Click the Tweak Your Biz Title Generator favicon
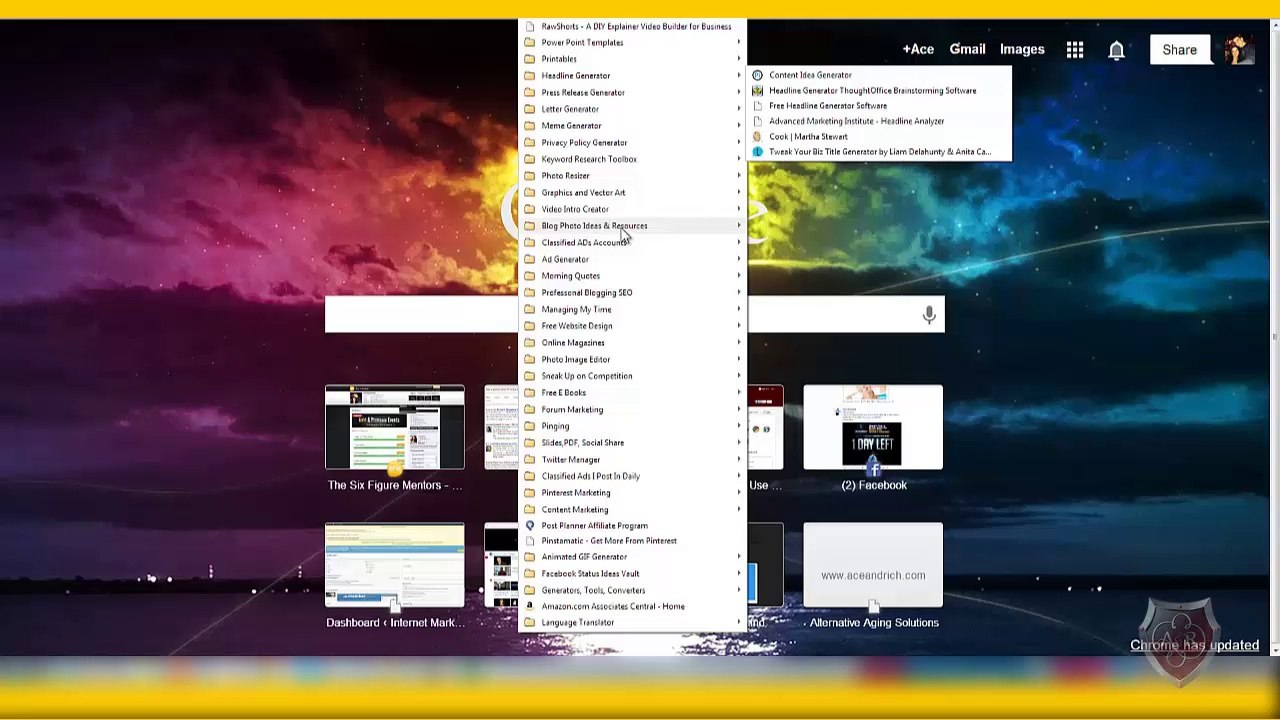The height and width of the screenshot is (720, 1280). (x=757, y=152)
